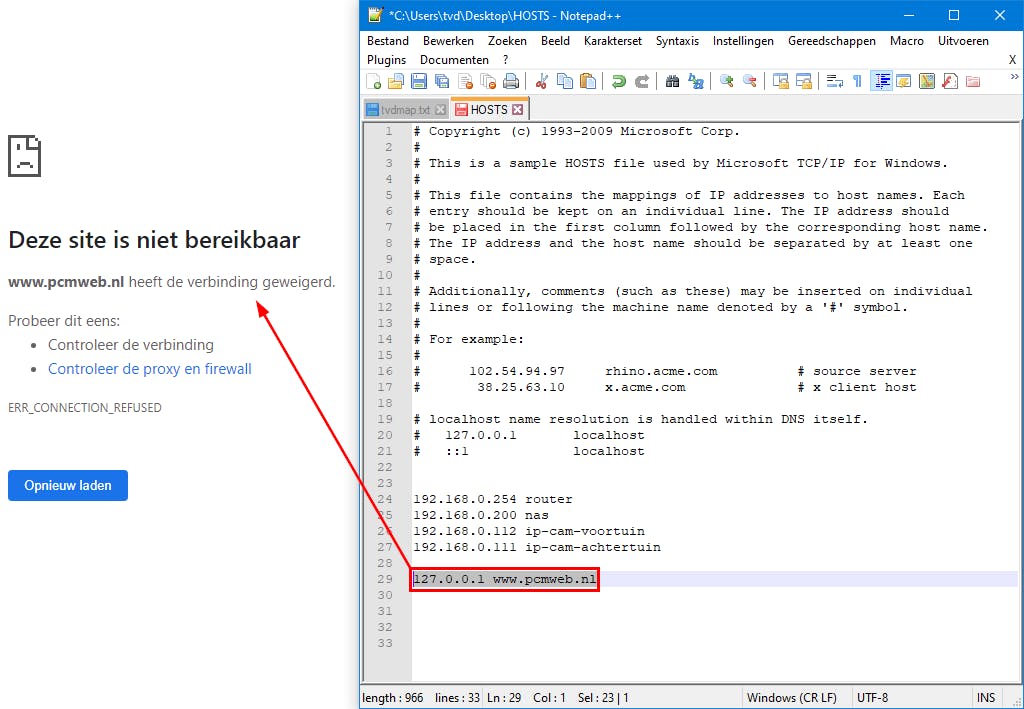Viewport: 1024px width, 709px height.
Task: Open the Syntaxis menu
Action: [677, 40]
